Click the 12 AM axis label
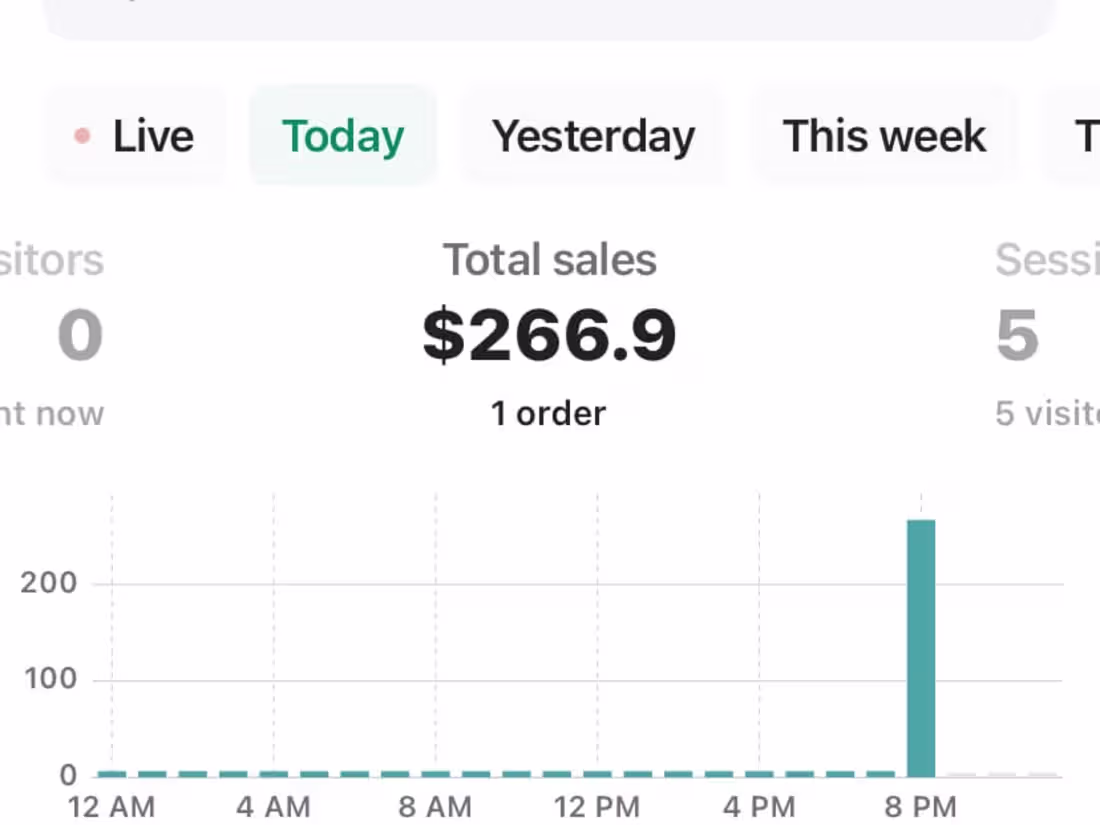Viewport: 1100px width, 825px height. pyautogui.click(x=112, y=806)
